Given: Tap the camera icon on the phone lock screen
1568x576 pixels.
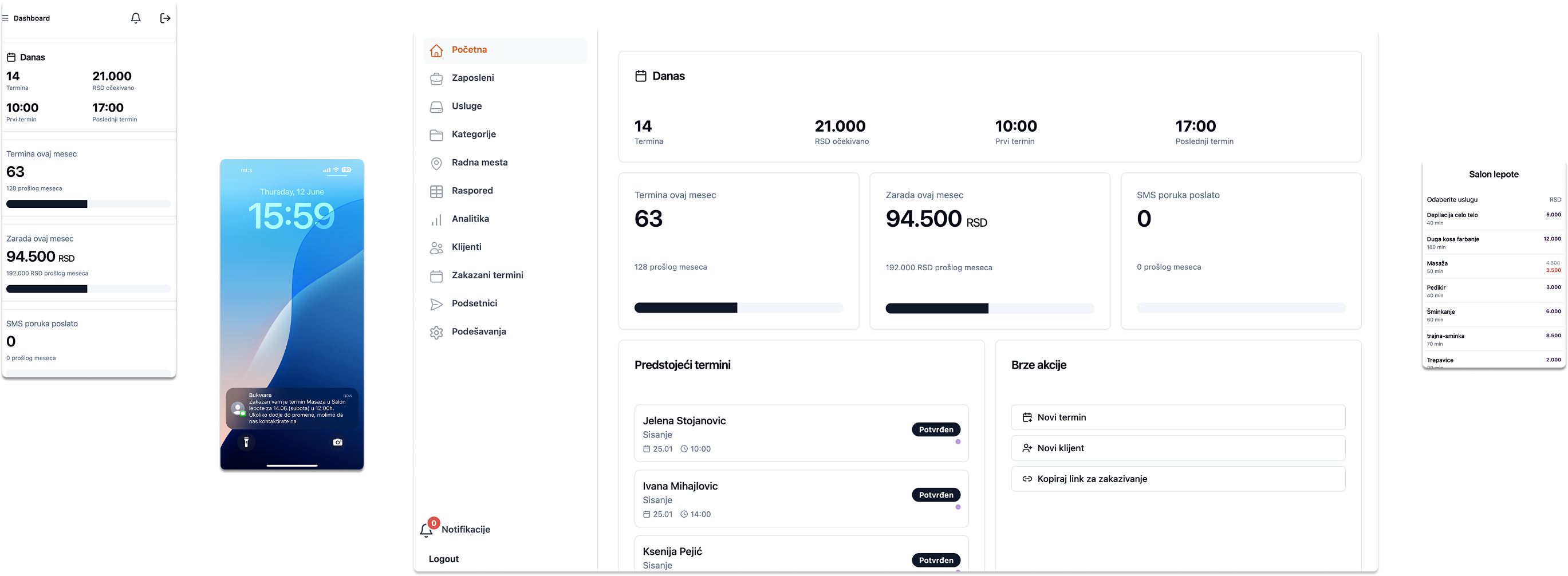Looking at the screenshot, I should point(338,442).
